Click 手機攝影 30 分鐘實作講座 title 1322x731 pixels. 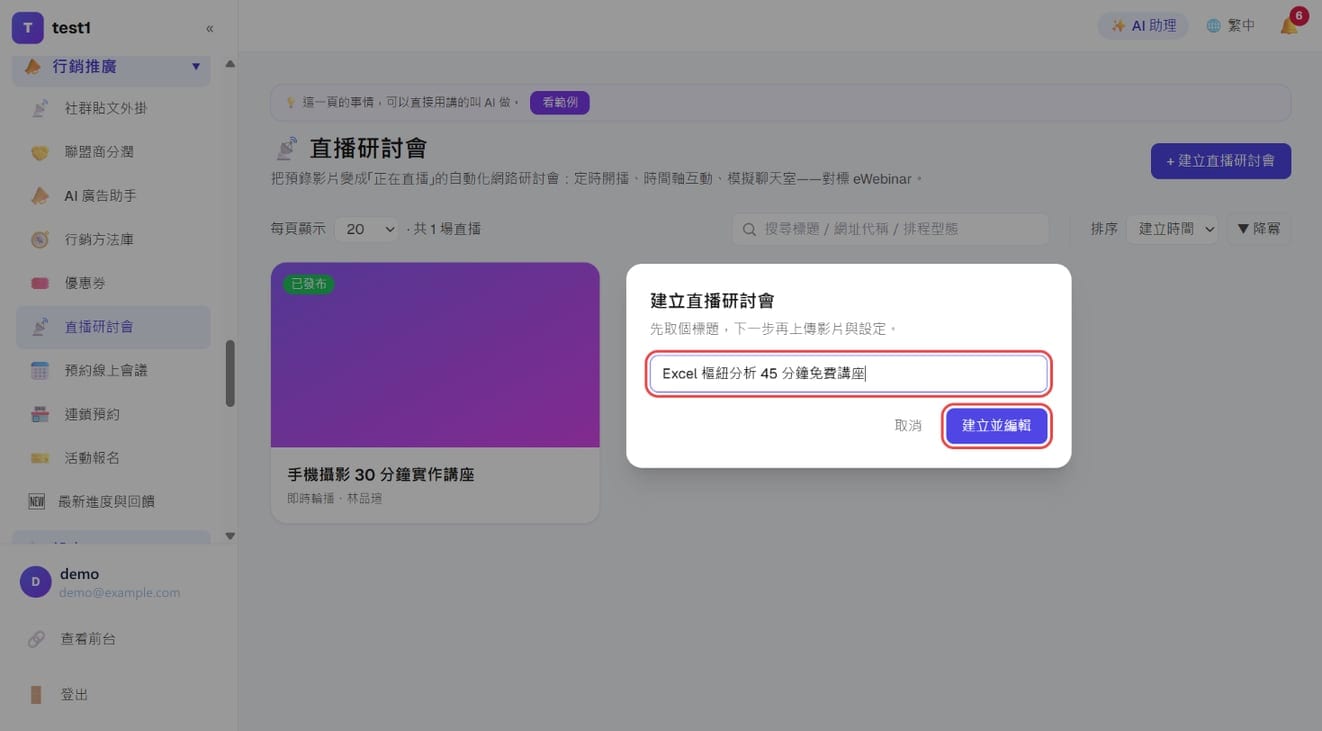pyautogui.click(x=380, y=475)
